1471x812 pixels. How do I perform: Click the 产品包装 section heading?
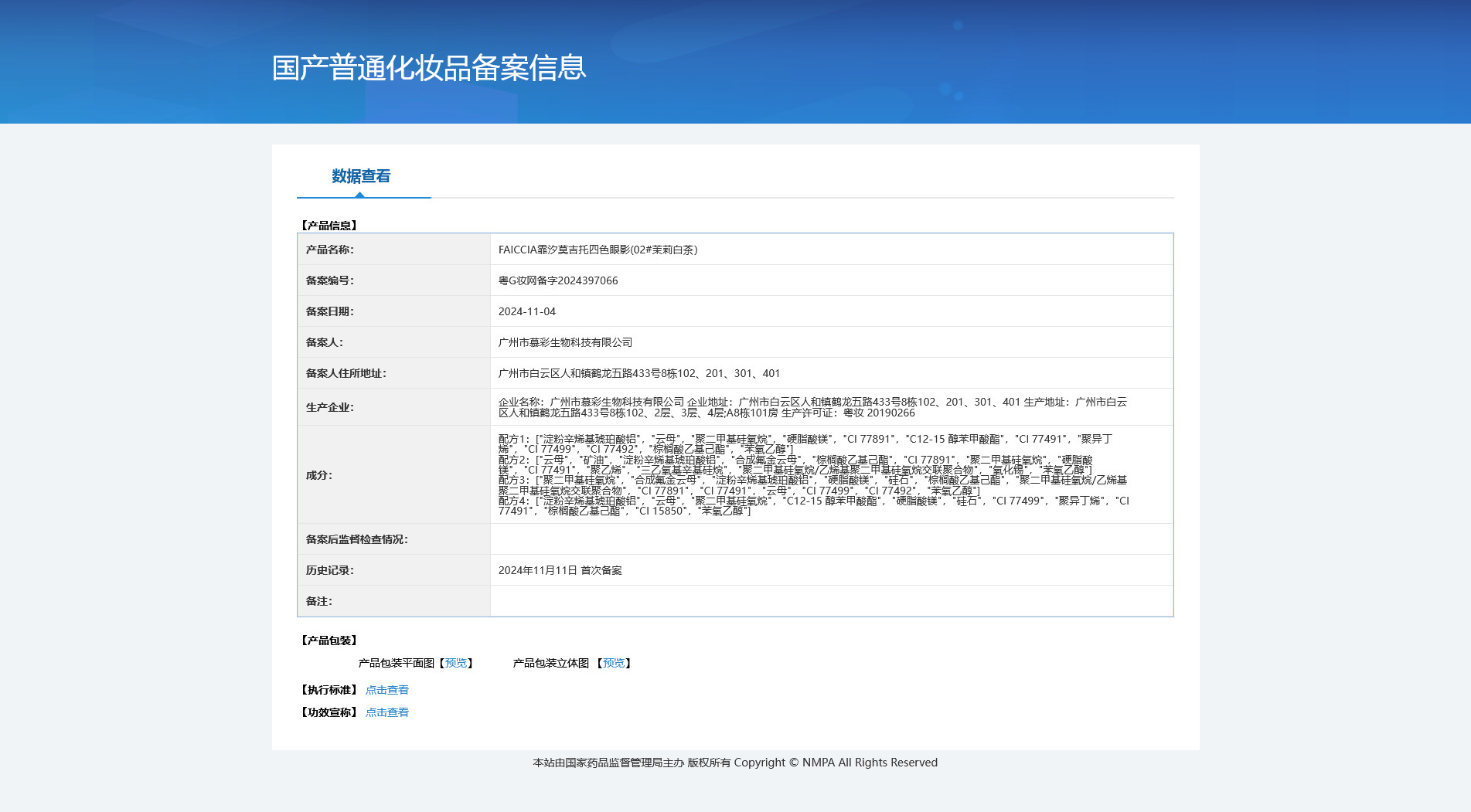click(329, 640)
